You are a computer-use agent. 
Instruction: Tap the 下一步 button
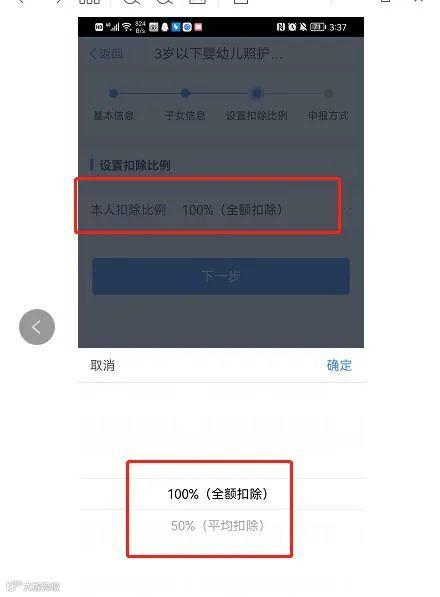[x=221, y=276]
